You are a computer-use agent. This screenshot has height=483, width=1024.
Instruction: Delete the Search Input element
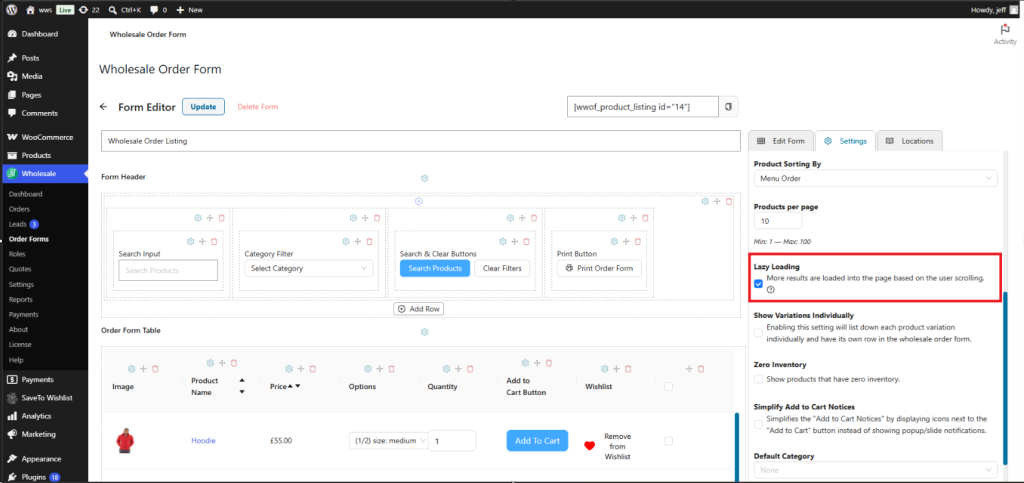click(x=214, y=242)
